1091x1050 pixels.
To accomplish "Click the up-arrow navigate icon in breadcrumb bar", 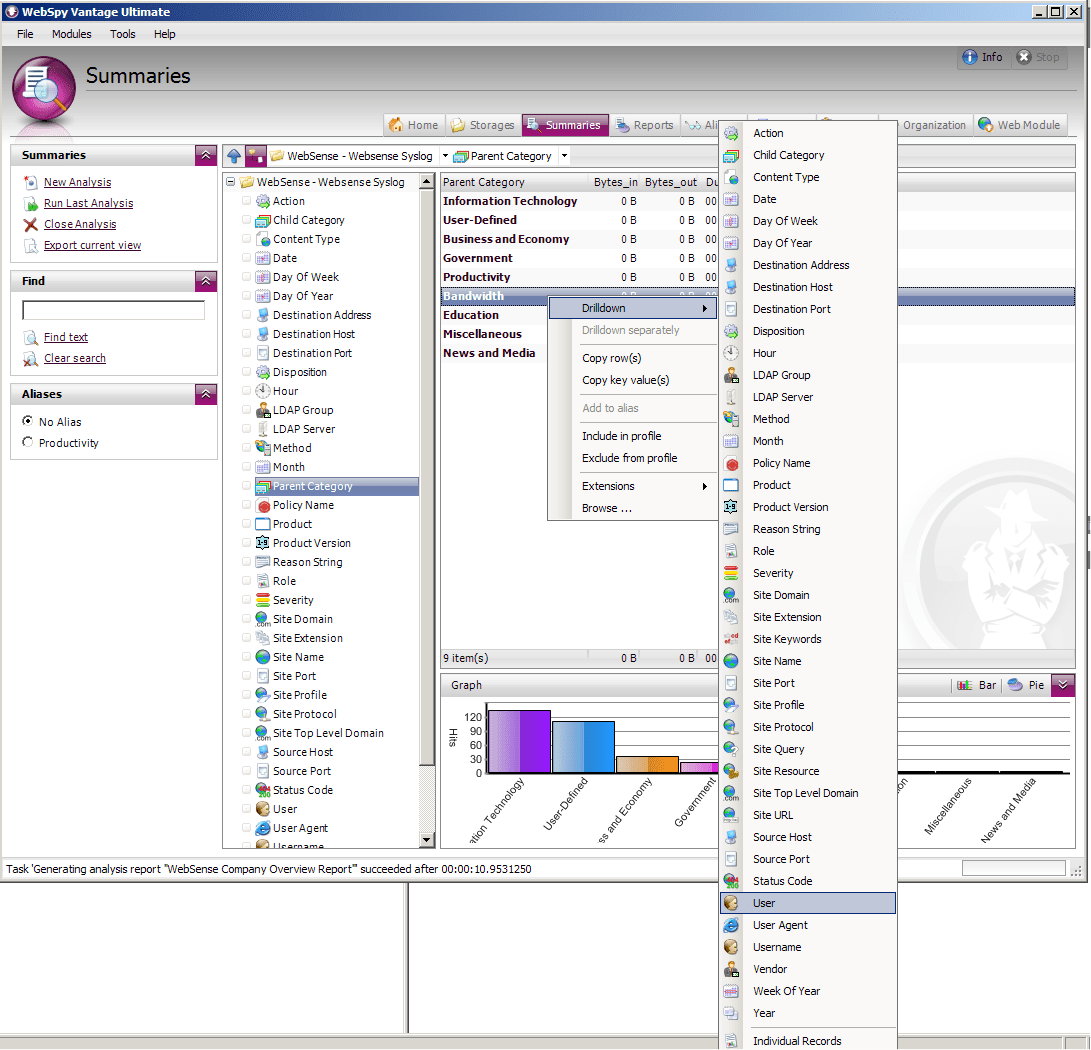I will (x=234, y=156).
